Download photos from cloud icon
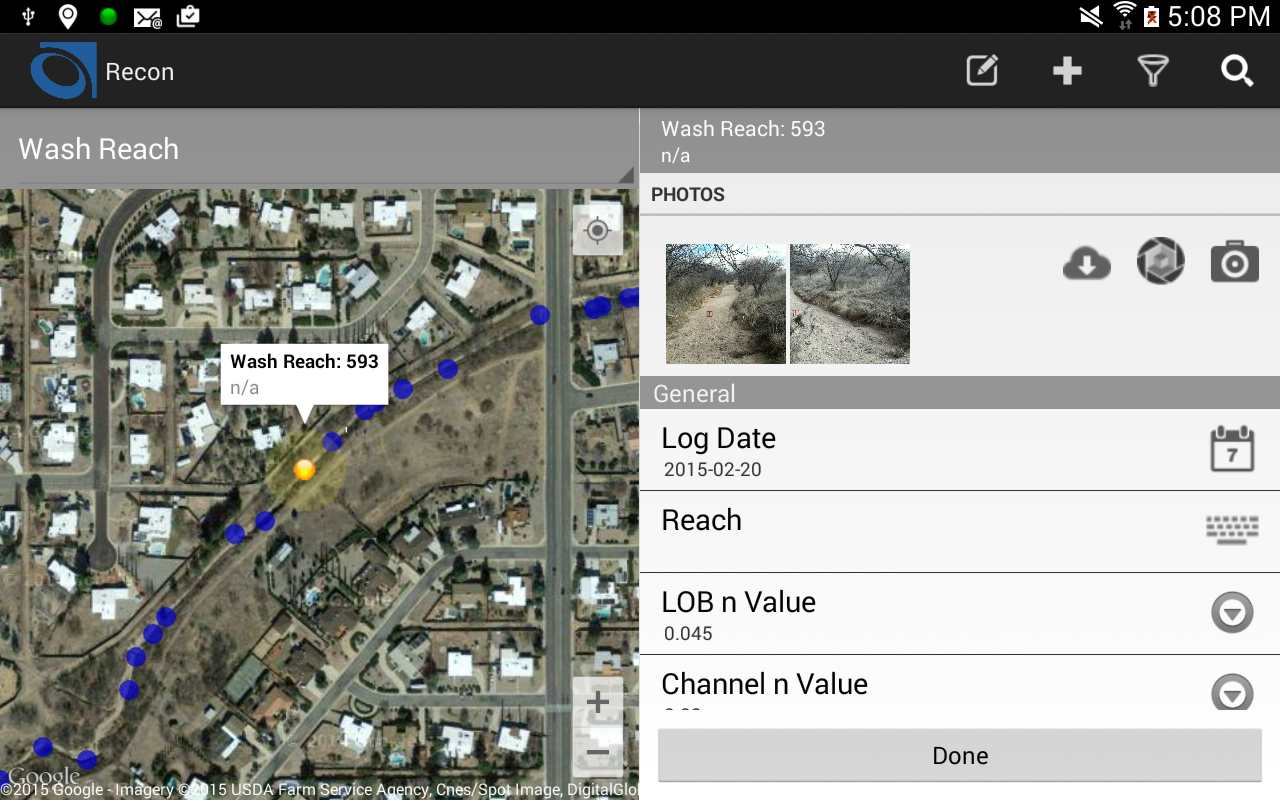Image resolution: width=1280 pixels, height=800 pixels. (1087, 263)
